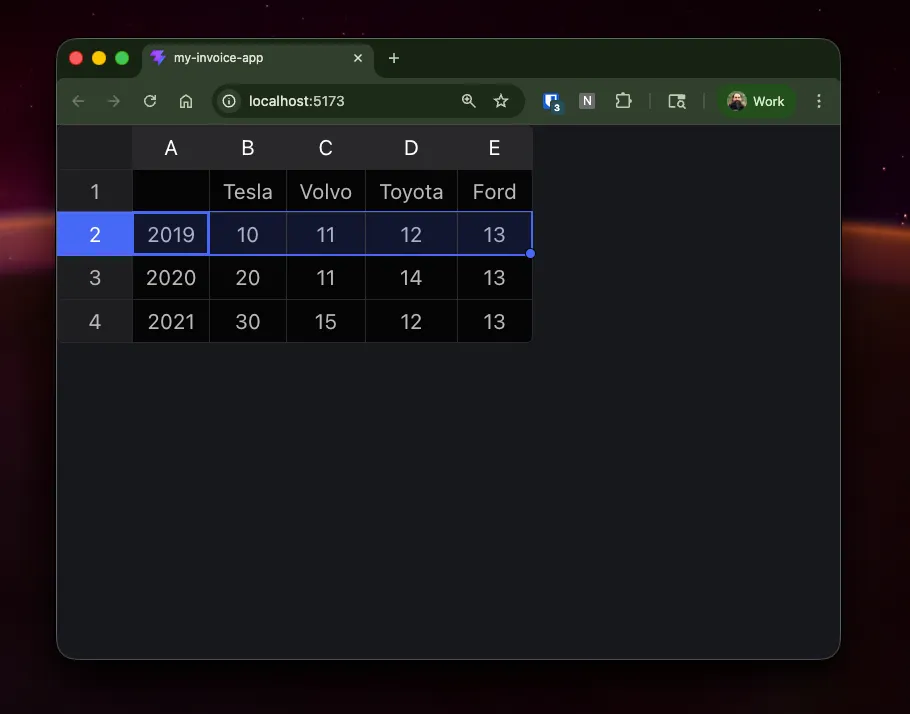Open the Work profile menu
Image resolution: width=910 pixels, height=714 pixels.
click(756, 101)
